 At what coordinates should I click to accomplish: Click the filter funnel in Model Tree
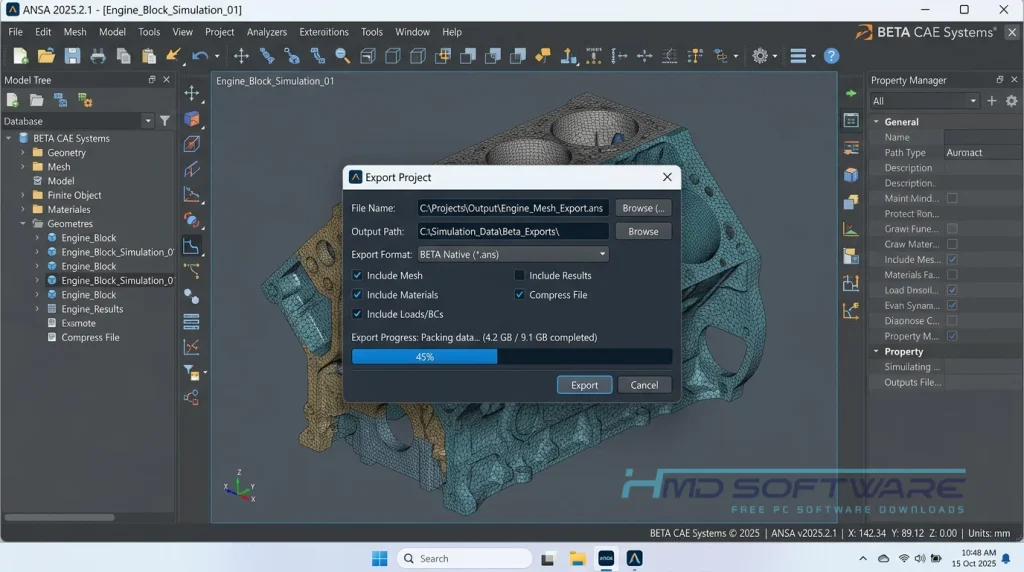(165, 121)
